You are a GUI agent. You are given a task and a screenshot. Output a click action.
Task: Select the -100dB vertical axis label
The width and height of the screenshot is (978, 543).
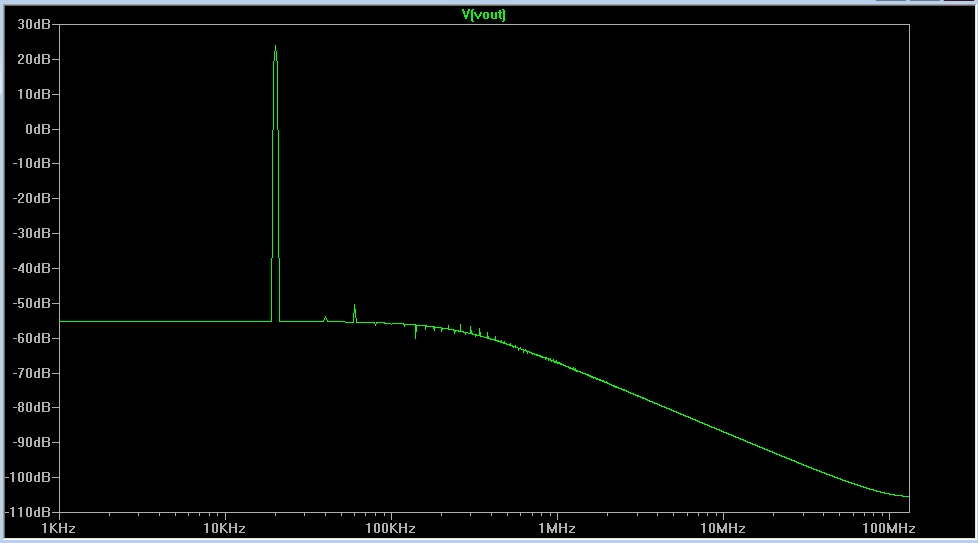[x=29, y=477]
